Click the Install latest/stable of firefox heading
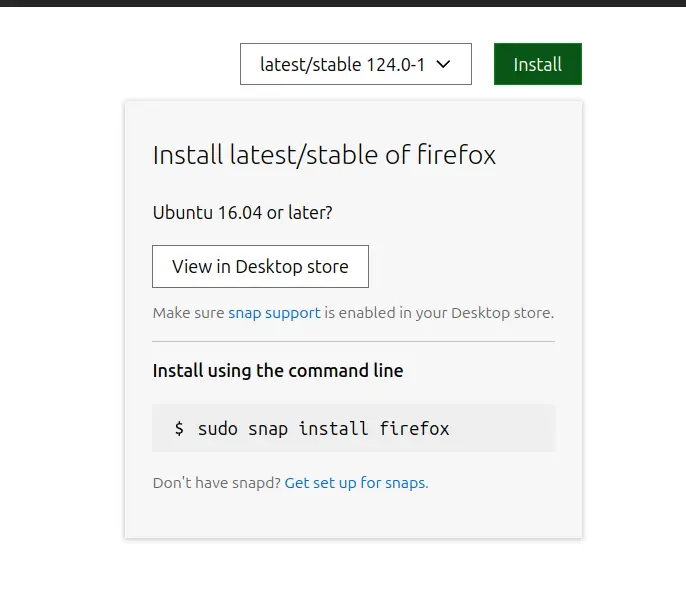The width and height of the screenshot is (686, 602). click(324, 155)
